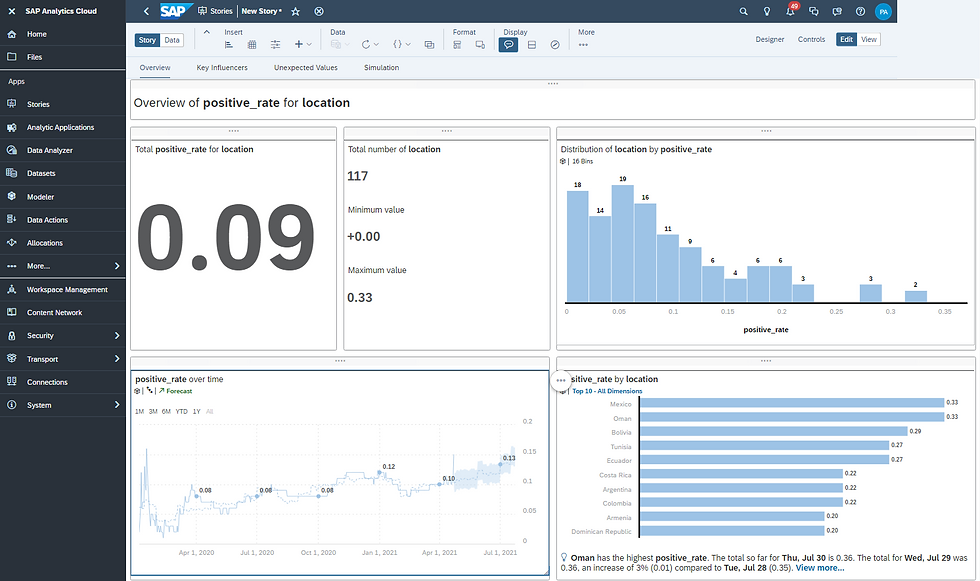Open the link dimensions icon in Data

[x=429, y=44]
